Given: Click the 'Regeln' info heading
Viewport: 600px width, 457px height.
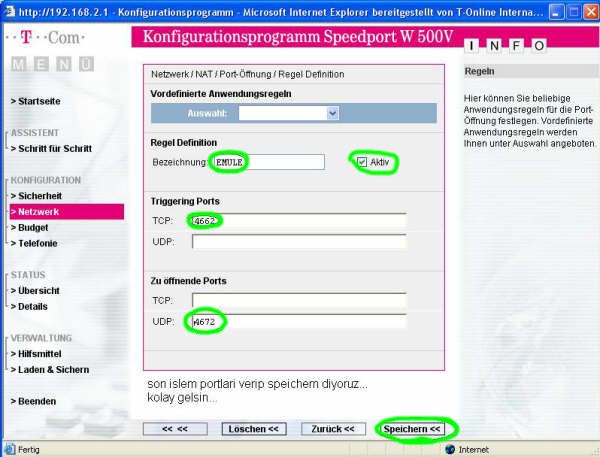Looking at the screenshot, I should tap(479, 72).
